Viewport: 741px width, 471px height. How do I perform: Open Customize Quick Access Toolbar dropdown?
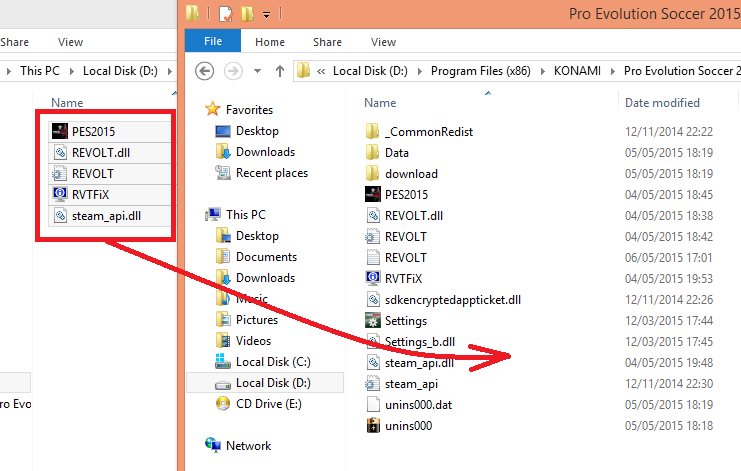click(267, 15)
